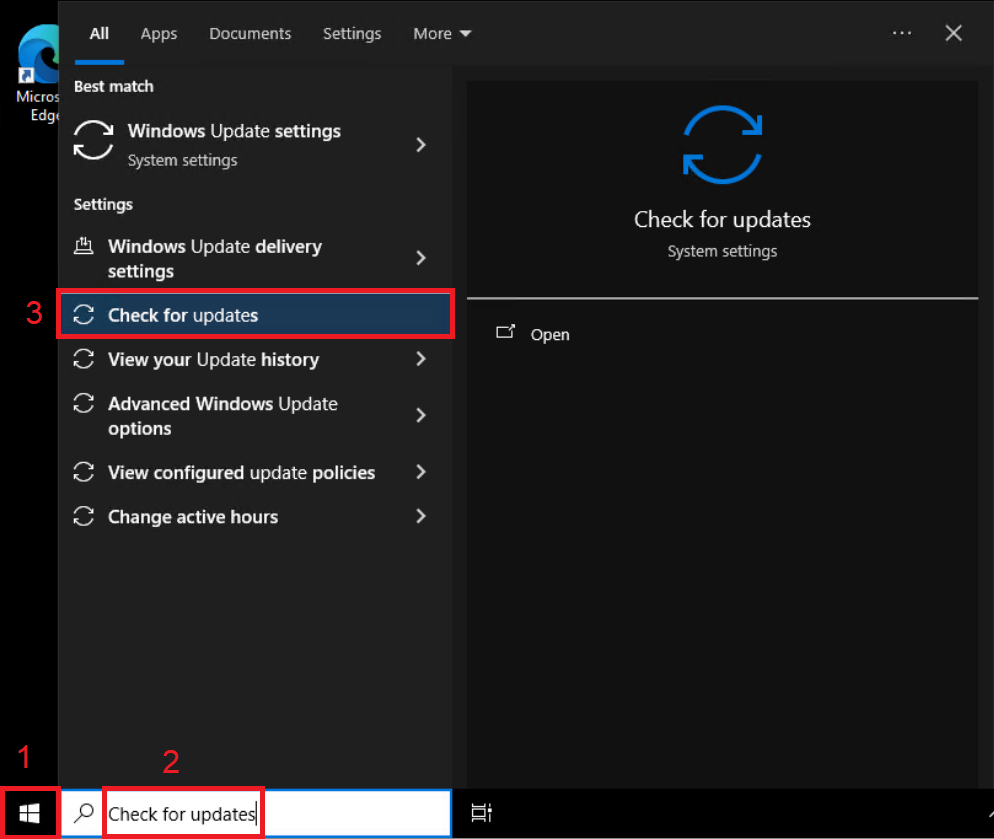Switch to the Apps tab
994x839 pixels.
158,33
